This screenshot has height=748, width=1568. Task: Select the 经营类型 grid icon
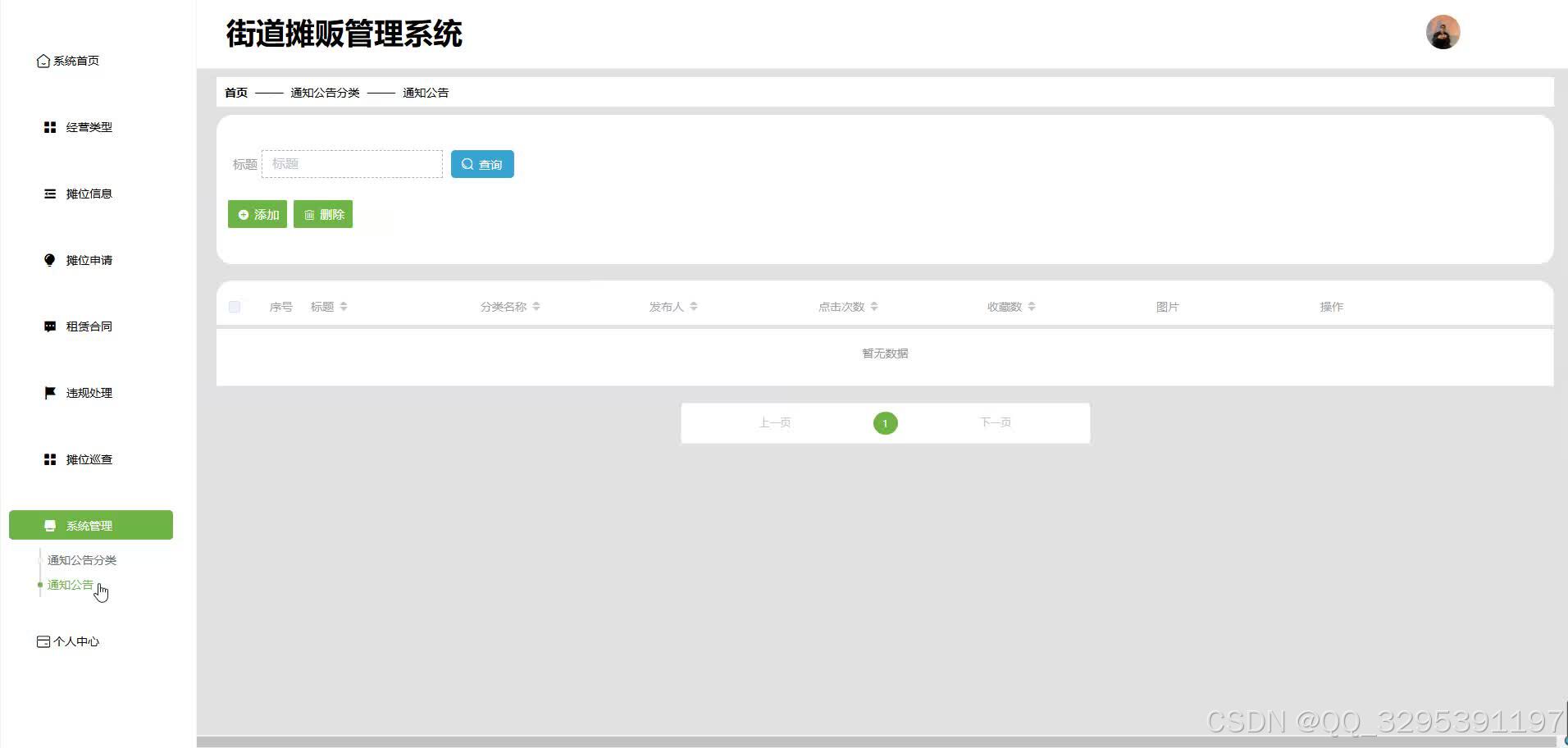(x=49, y=126)
